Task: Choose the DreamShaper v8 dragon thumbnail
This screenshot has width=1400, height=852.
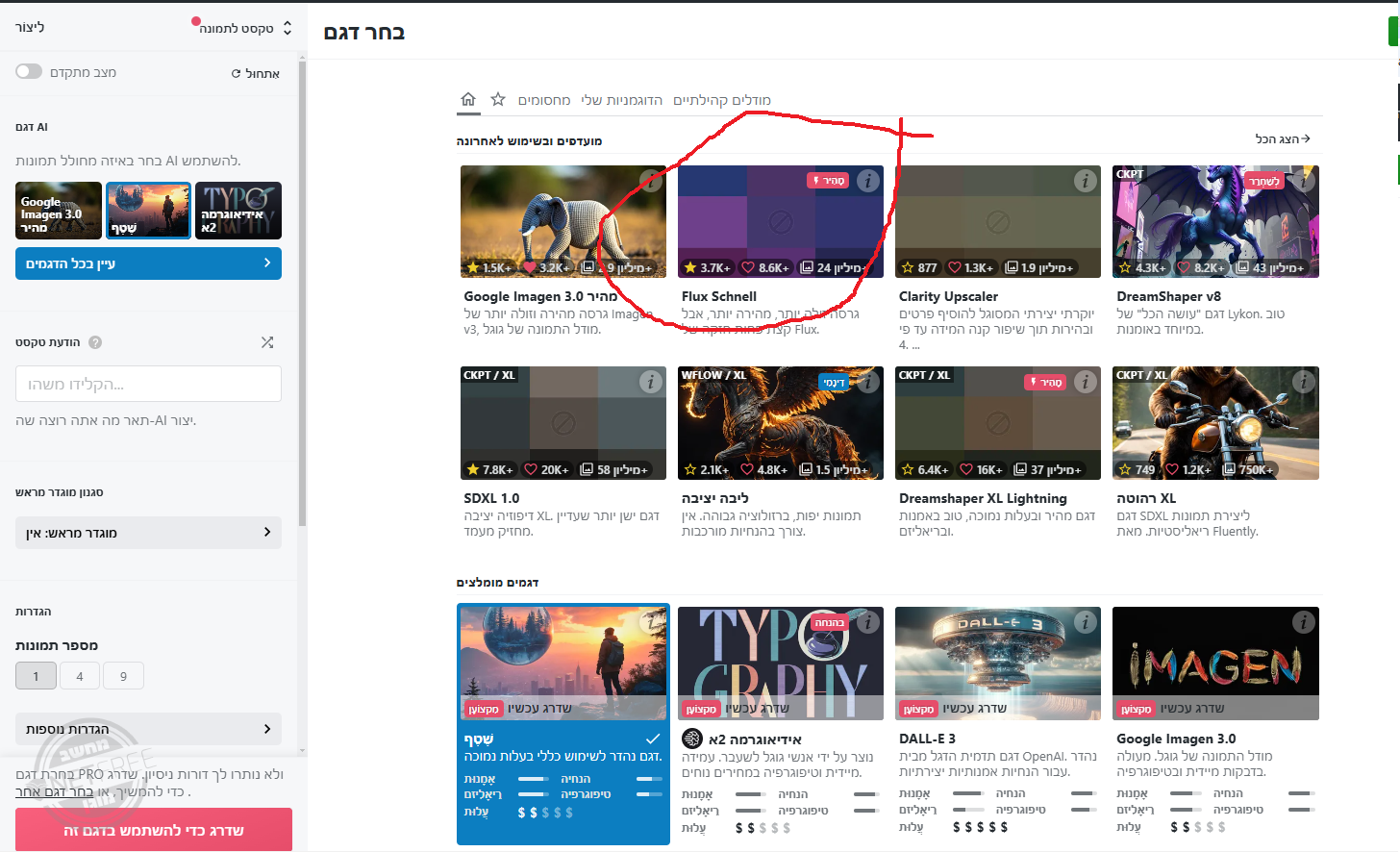Action: (1215, 221)
